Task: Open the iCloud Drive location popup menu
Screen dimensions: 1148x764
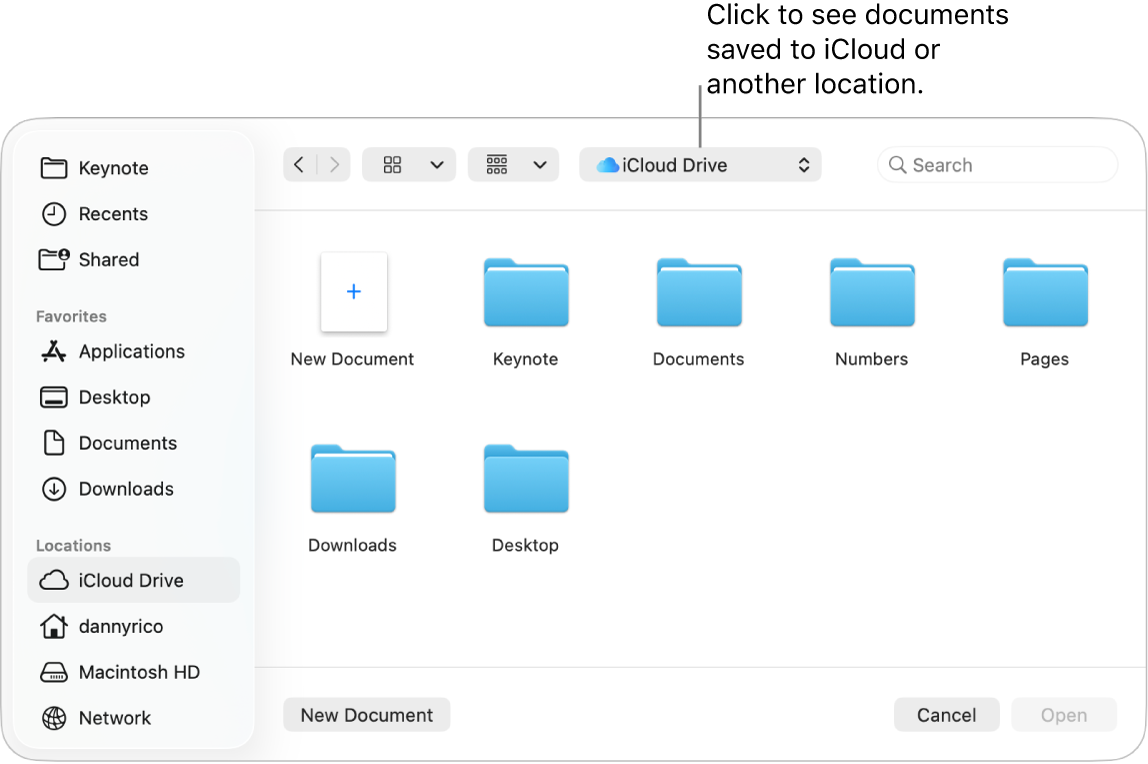Action: click(700, 164)
